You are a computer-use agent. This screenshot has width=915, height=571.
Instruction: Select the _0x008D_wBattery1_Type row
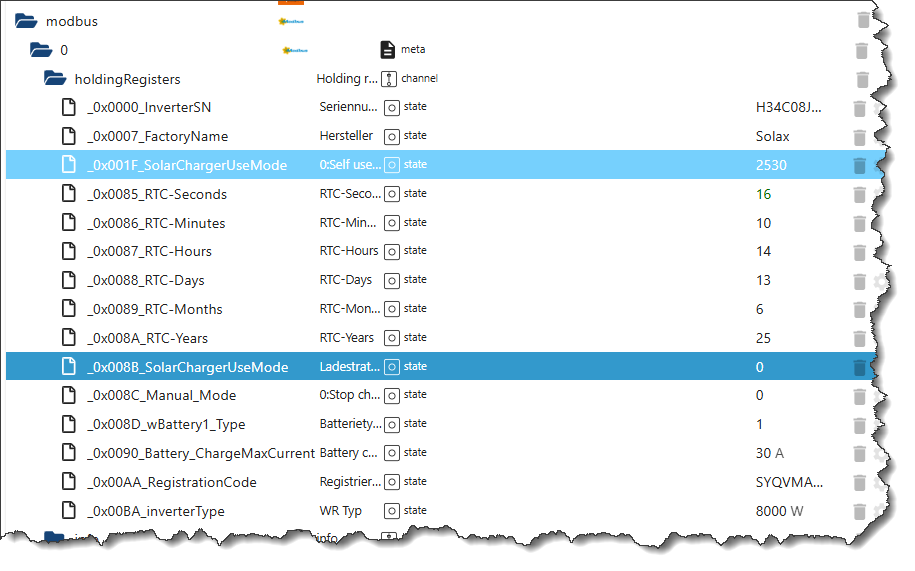(x=165, y=425)
